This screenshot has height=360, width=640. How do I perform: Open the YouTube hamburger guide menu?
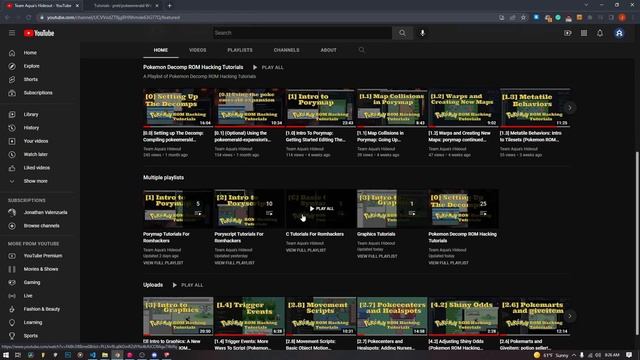(x=12, y=33)
